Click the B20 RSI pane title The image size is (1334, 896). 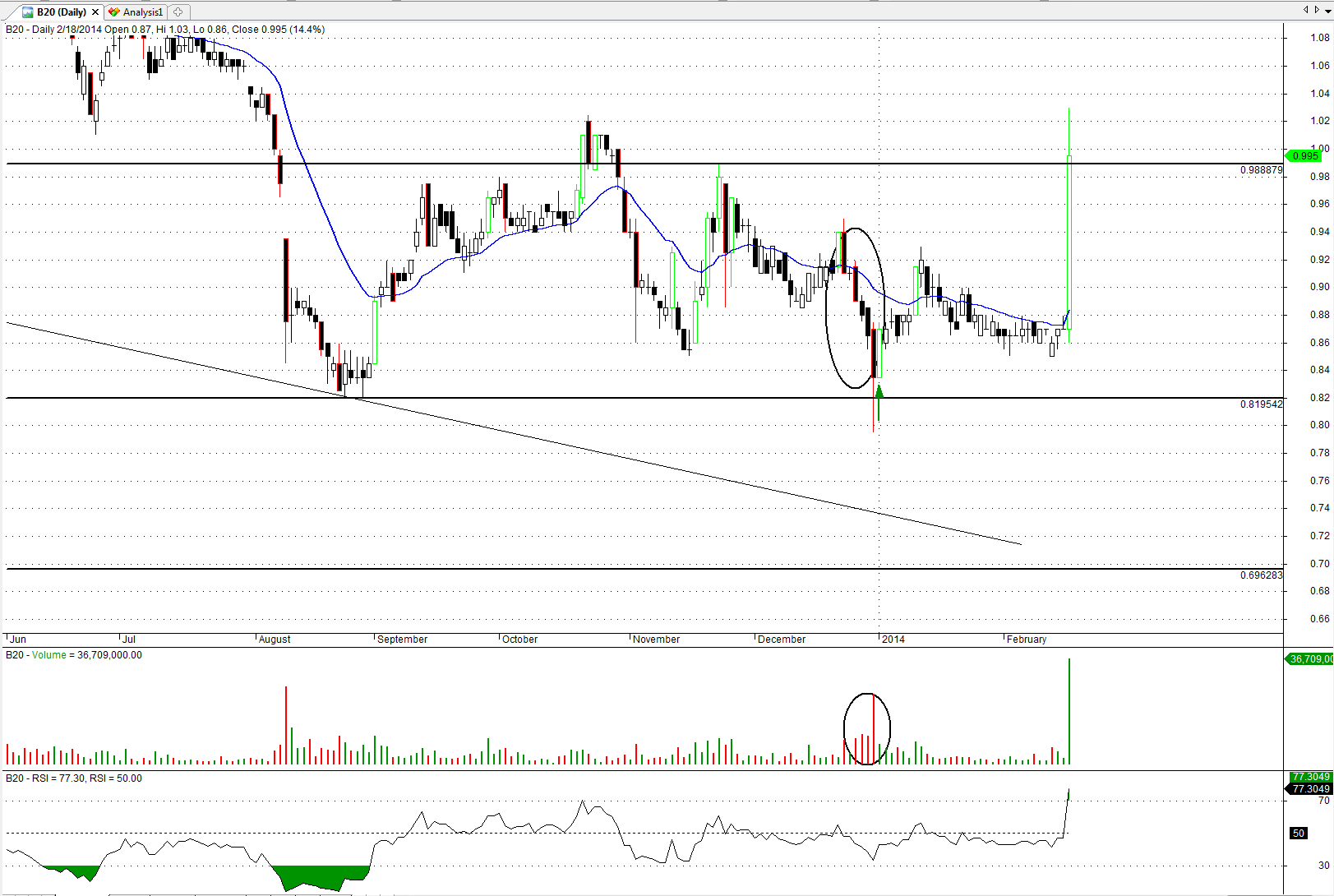pos(74,778)
